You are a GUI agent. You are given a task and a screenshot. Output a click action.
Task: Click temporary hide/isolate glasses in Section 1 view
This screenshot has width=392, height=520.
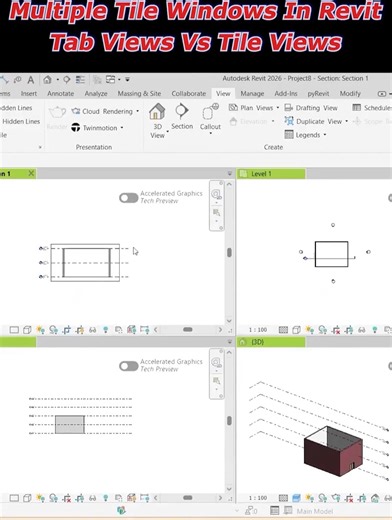point(93,330)
